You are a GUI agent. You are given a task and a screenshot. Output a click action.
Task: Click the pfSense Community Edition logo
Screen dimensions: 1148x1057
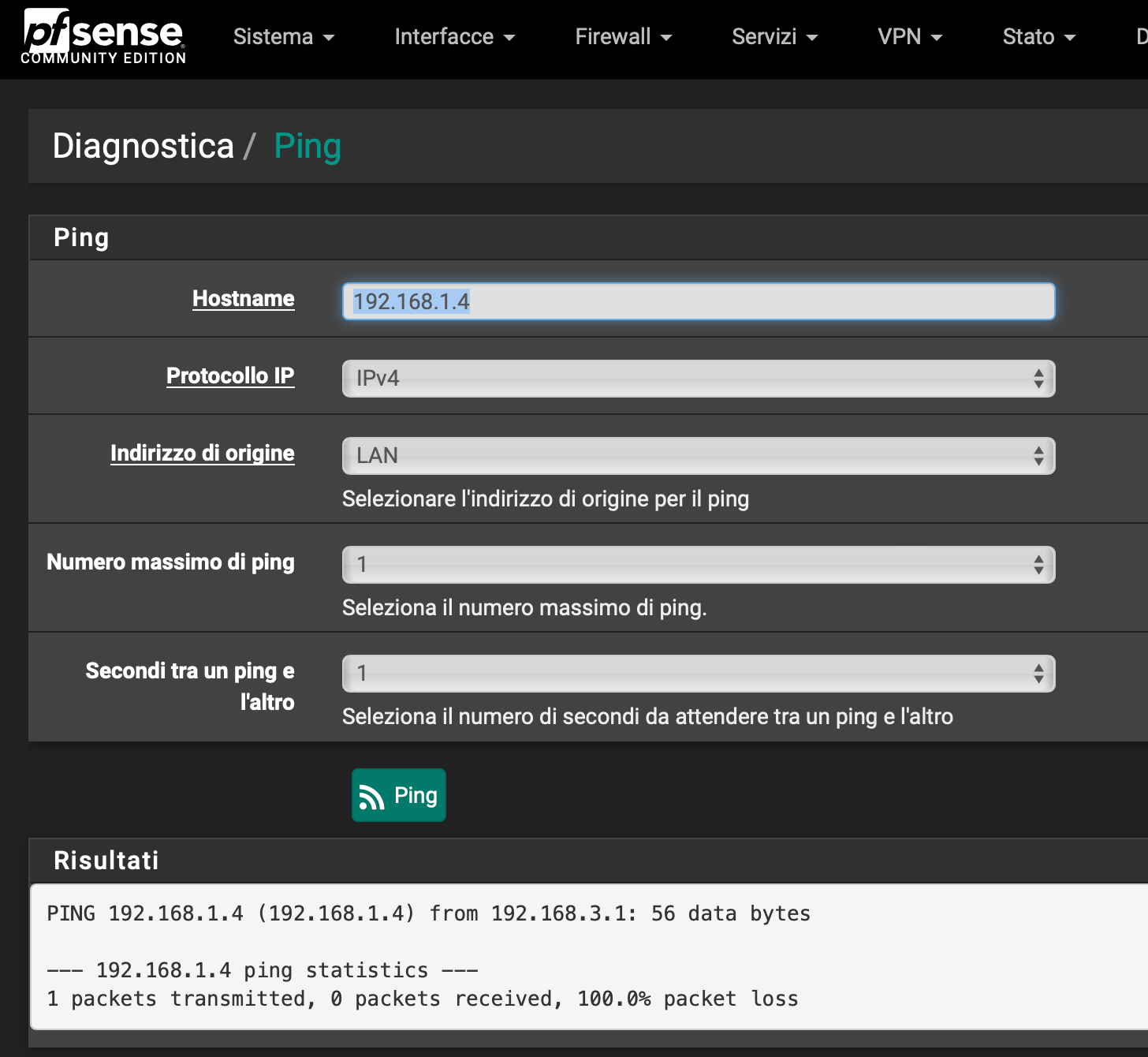(x=103, y=36)
